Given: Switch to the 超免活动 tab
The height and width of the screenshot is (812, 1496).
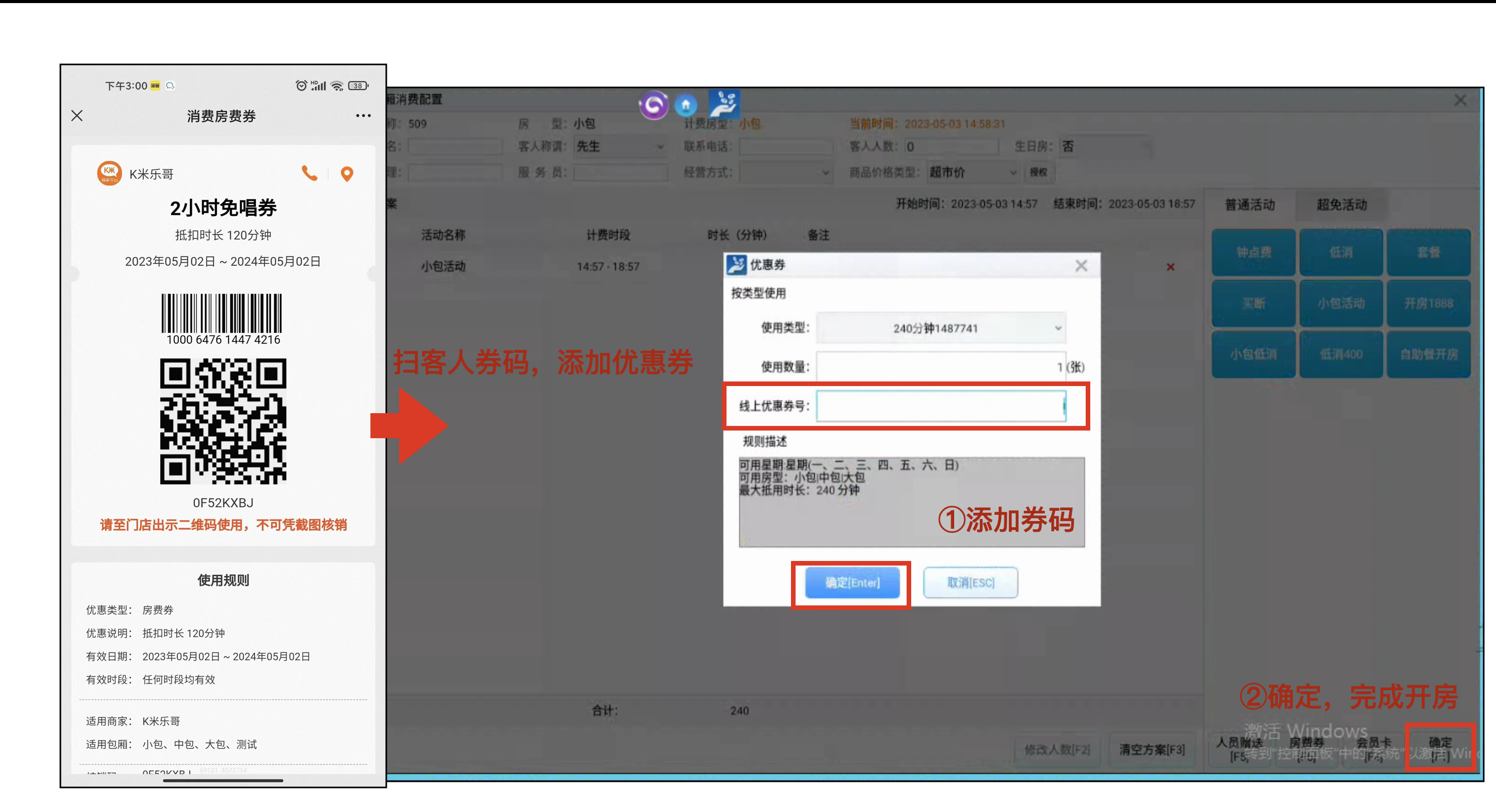Looking at the screenshot, I should (x=1341, y=205).
